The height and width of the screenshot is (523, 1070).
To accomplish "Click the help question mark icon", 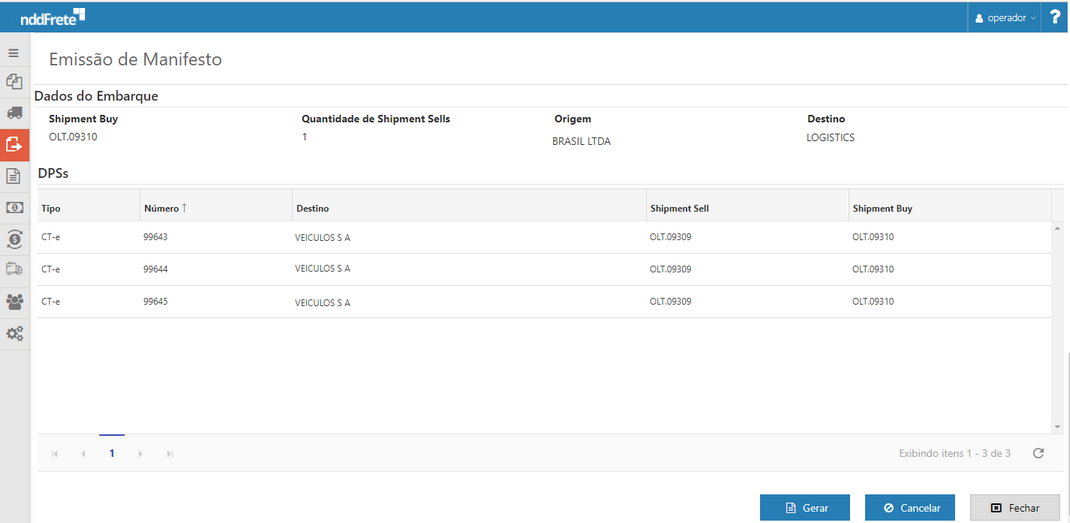I will pyautogui.click(x=1055, y=17).
